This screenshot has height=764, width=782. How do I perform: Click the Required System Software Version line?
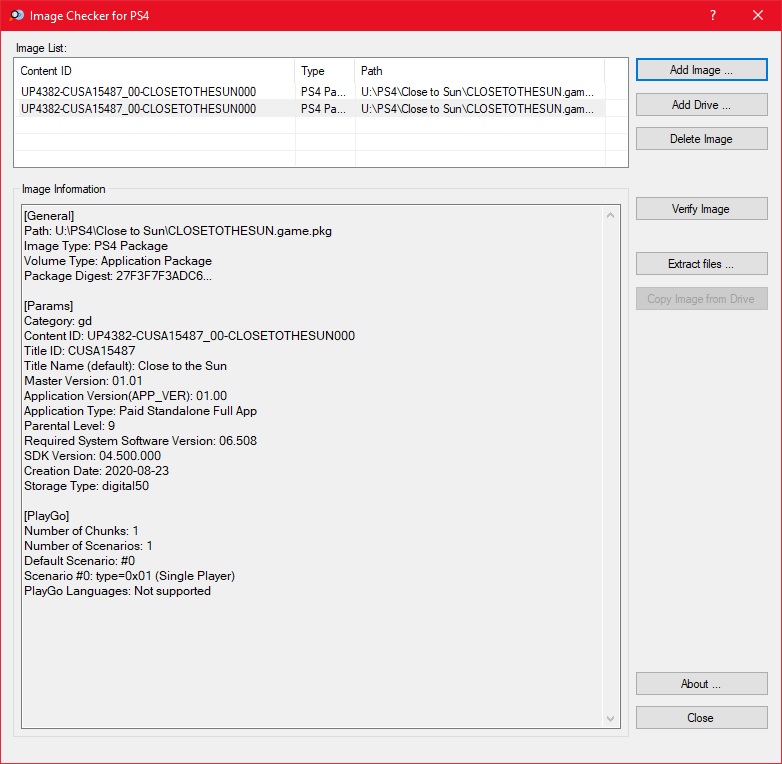tap(141, 440)
